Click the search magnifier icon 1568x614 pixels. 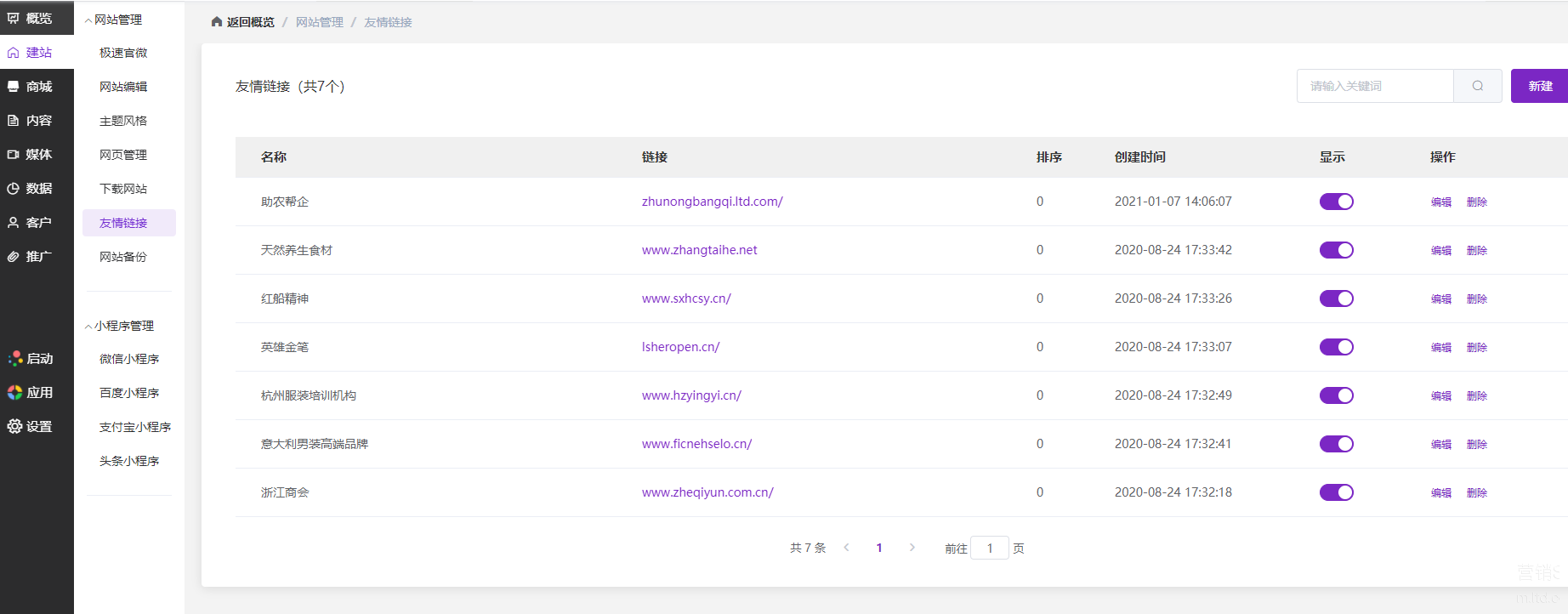click(x=1477, y=86)
